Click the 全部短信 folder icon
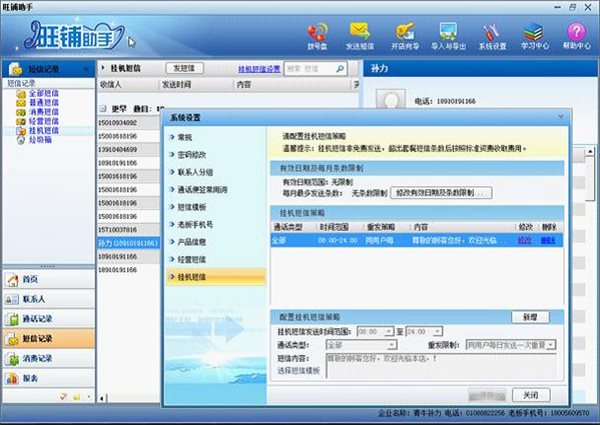 [21, 94]
